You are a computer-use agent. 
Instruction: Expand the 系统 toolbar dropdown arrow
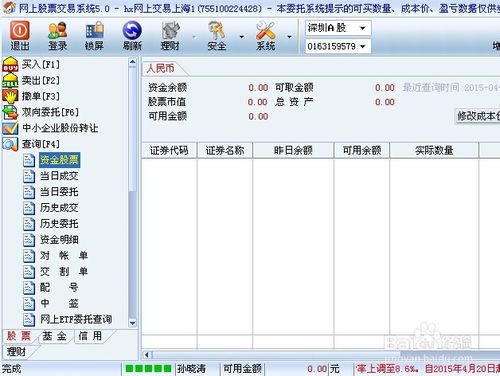pyautogui.click(x=289, y=37)
